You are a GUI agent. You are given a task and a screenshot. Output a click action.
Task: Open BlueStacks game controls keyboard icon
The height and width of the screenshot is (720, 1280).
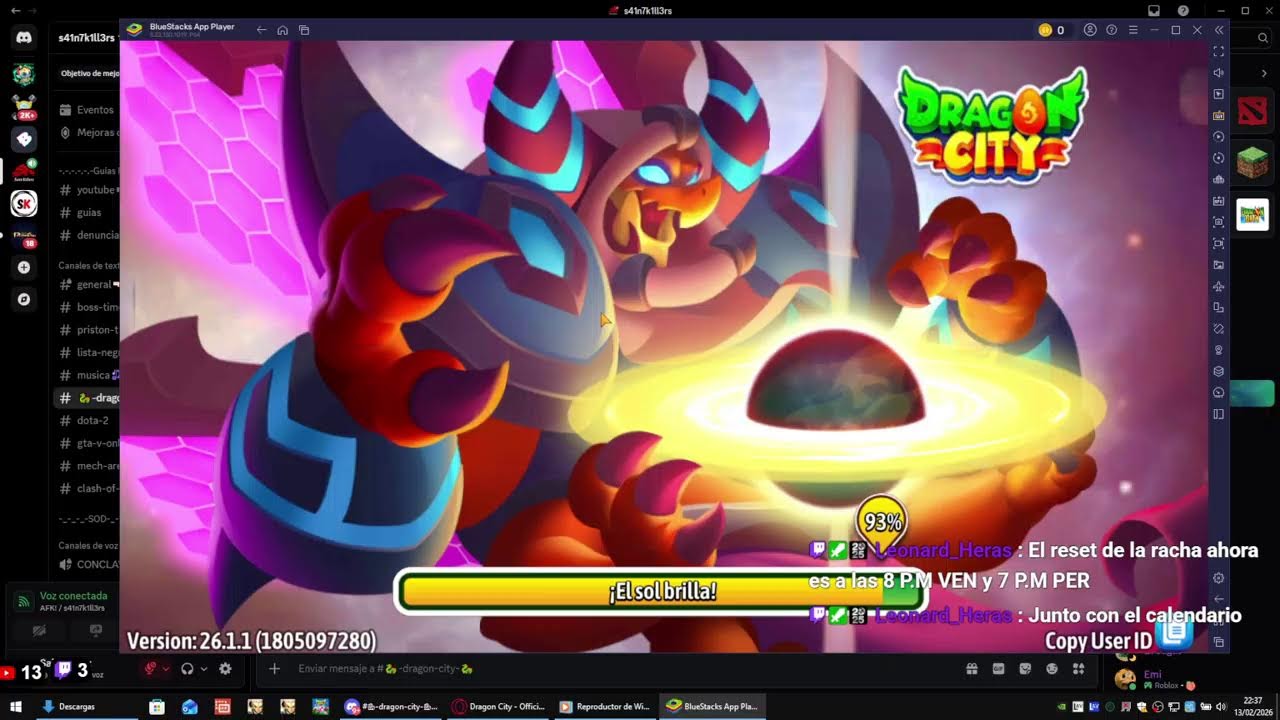tap(1218, 116)
